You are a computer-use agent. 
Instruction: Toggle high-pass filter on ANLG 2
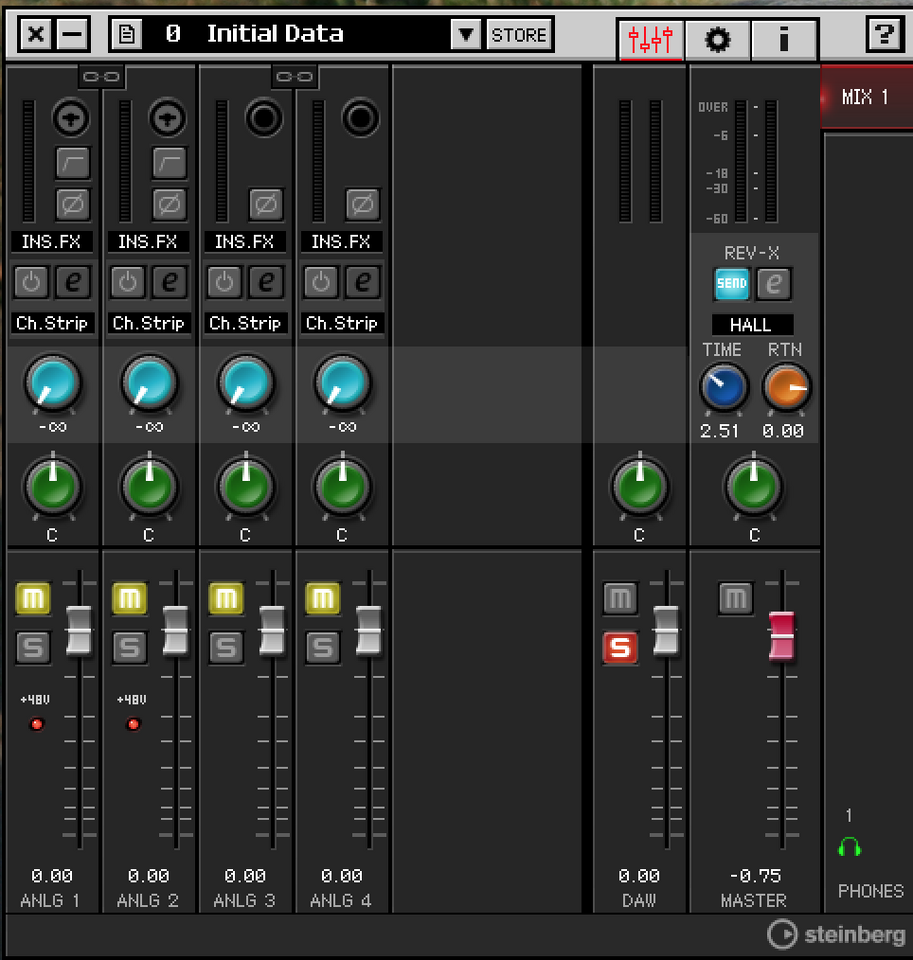pyautogui.click(x=169, y=163)
